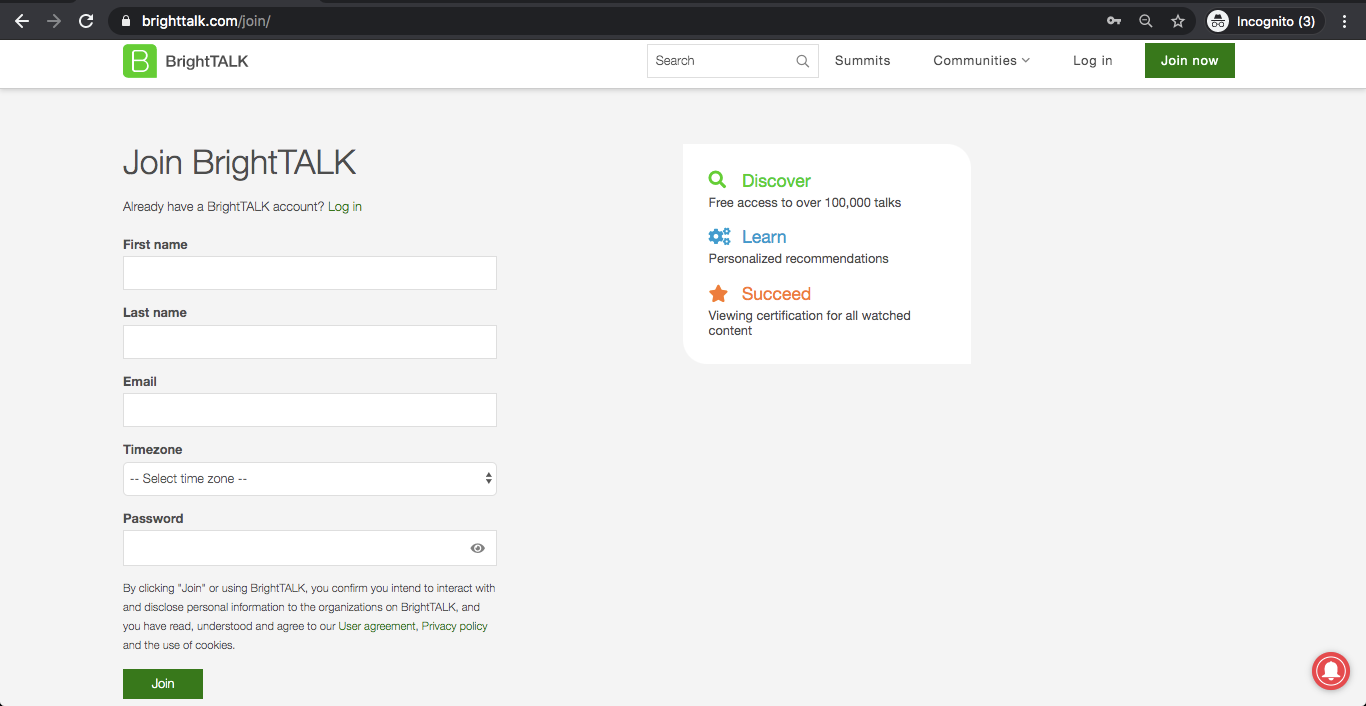Focus the Last name field
The height and width of the screenshot is (706, 1366).
point(310,342)
